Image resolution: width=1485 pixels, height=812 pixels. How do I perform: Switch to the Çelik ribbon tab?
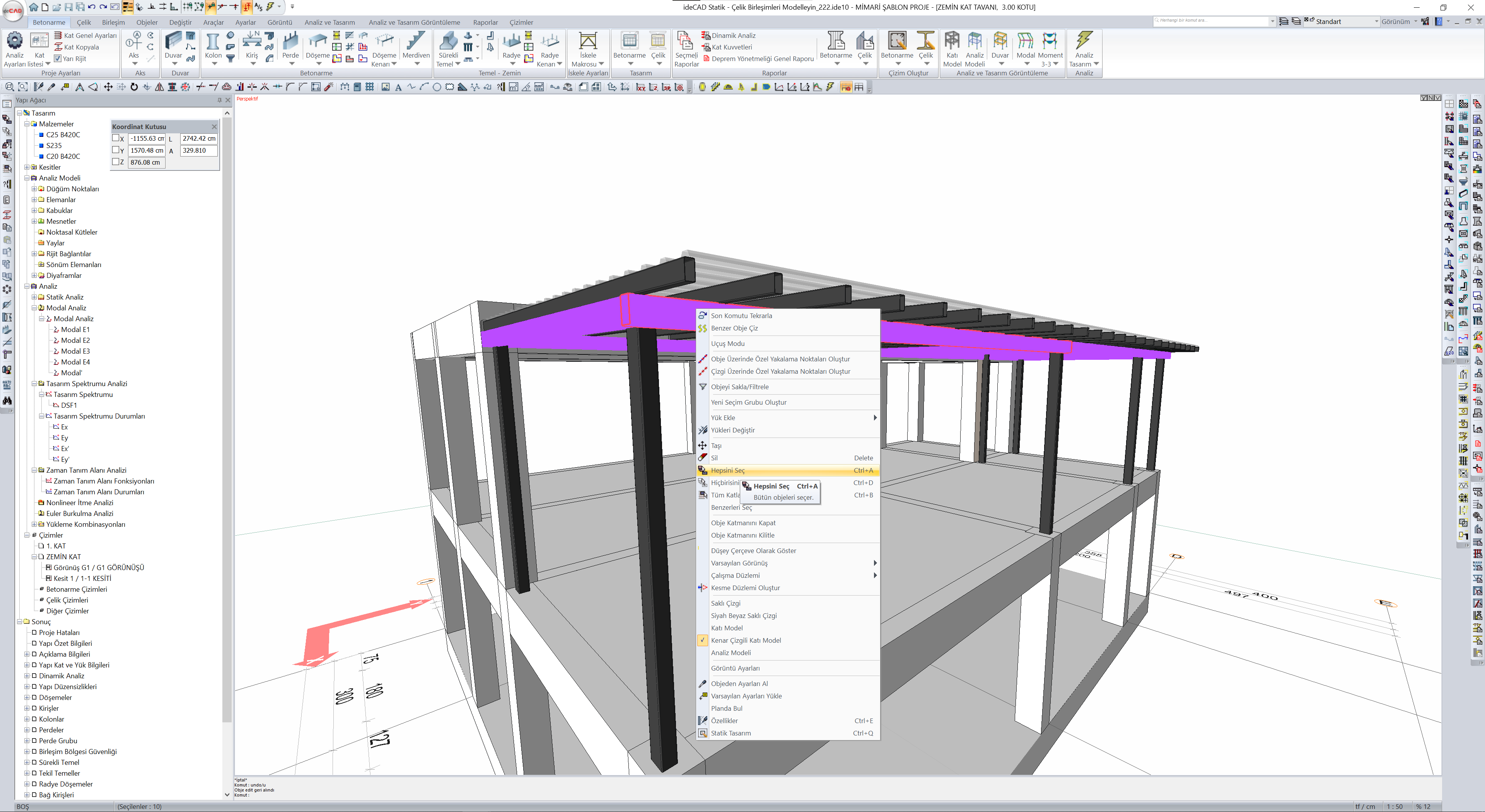[84, 22]
